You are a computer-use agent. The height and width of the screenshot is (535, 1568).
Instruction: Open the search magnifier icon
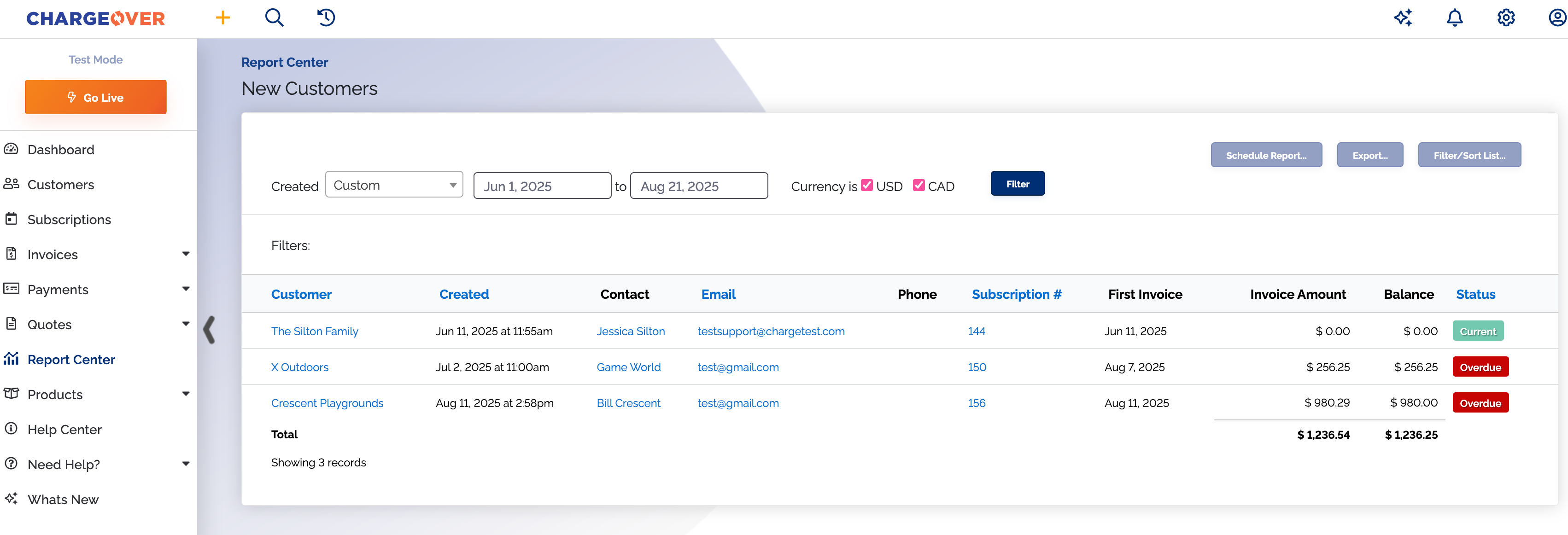coord(275,17)
